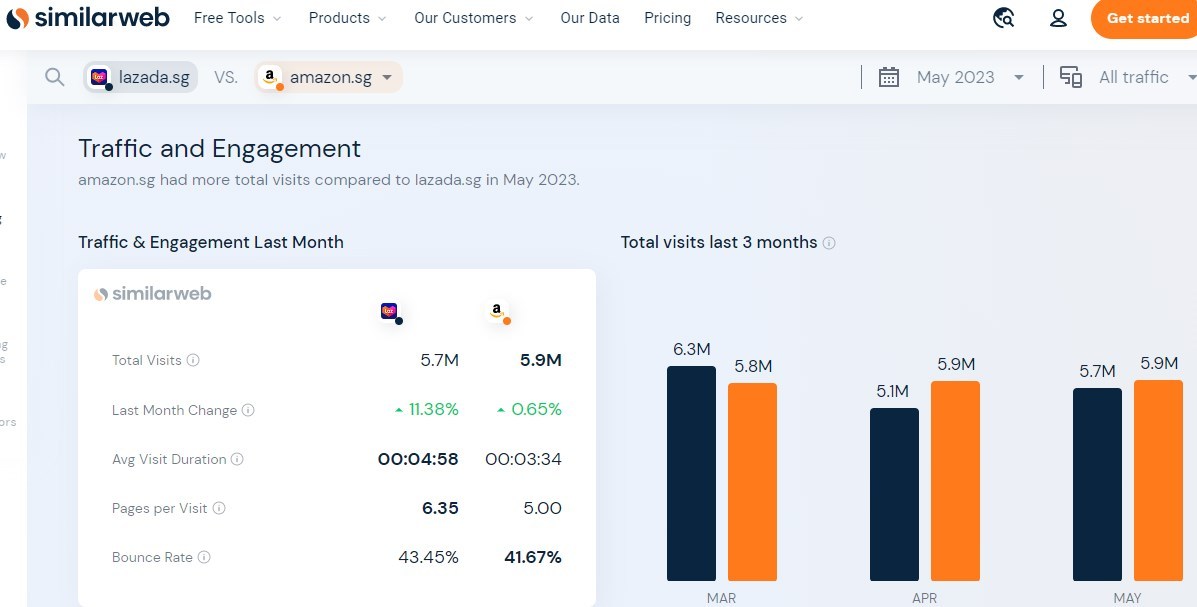Open the May 2023 date dropdown
Image resolution: width=1197 pixels, height=607 pixels.
coord(1018,77)
